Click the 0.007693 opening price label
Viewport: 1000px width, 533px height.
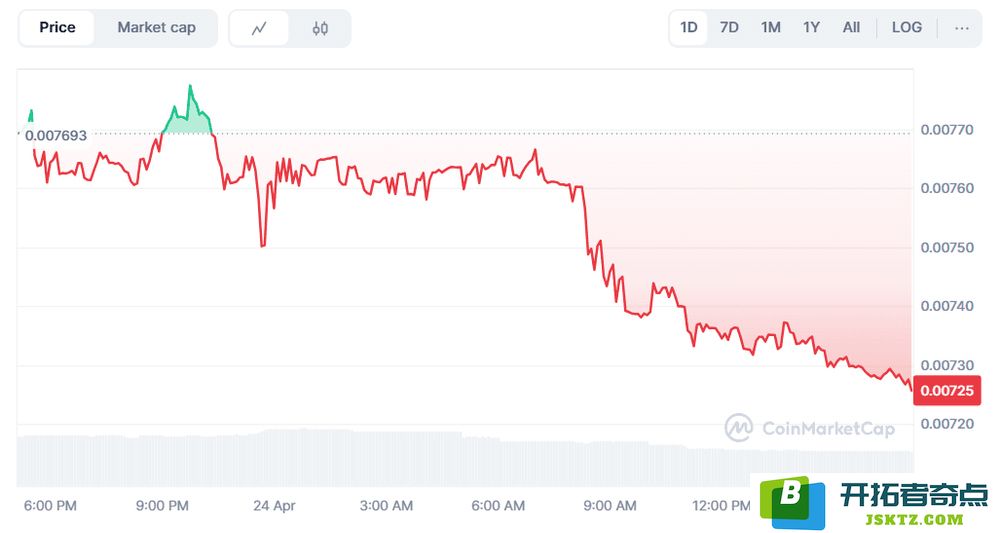pos(55,135)
